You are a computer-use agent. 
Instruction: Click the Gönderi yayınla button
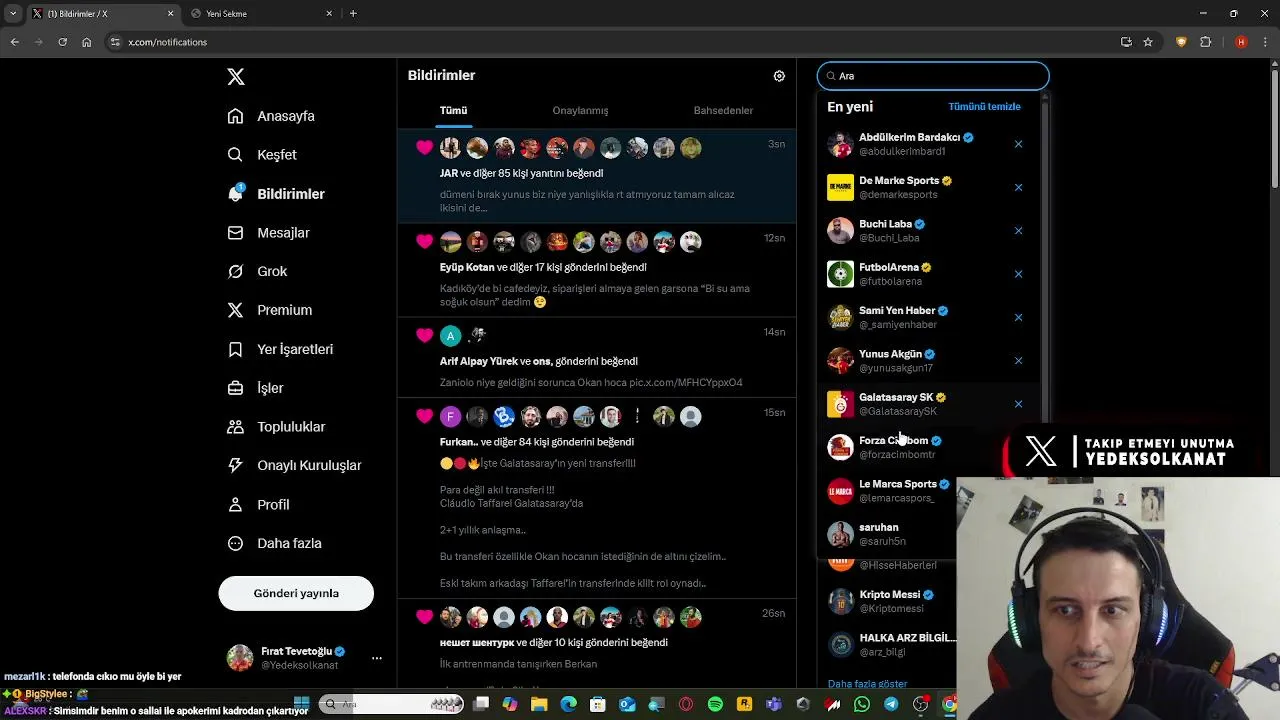[296, 593]
